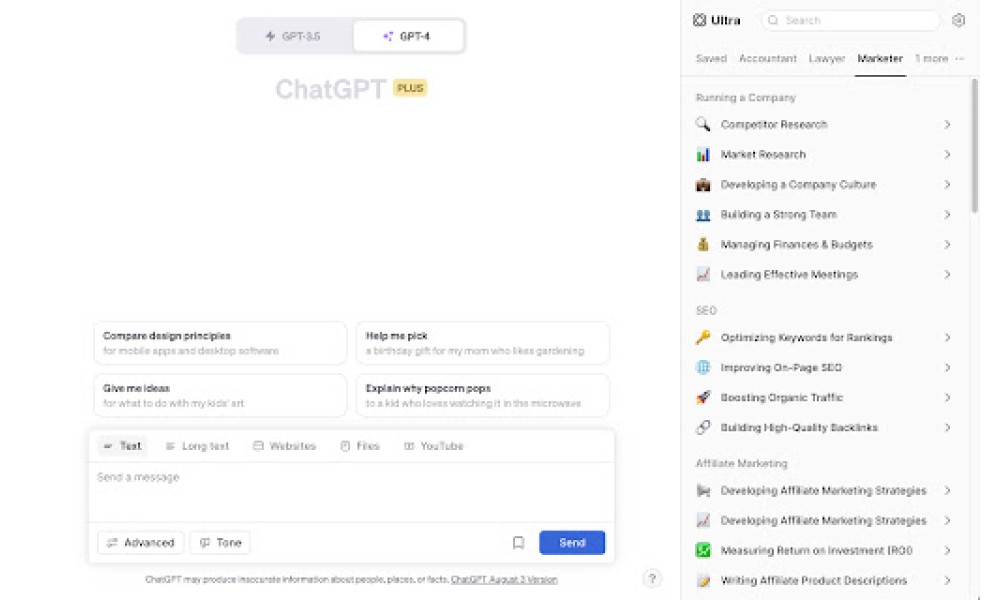Expand the Competitor Research row chevron
The width and height of the screenshot is (1000, 600).
[947, 124]
